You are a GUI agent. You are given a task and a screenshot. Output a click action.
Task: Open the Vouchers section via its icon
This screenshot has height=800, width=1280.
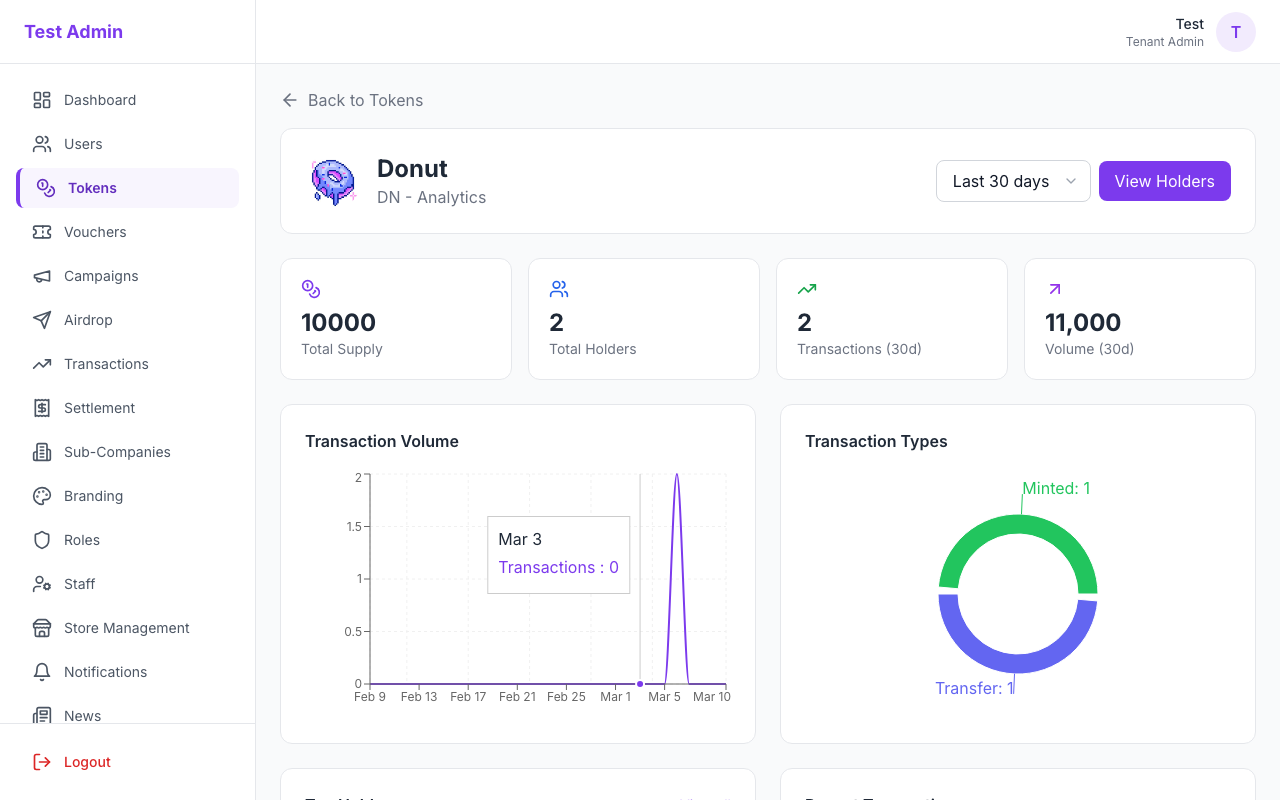click(41, 232)
